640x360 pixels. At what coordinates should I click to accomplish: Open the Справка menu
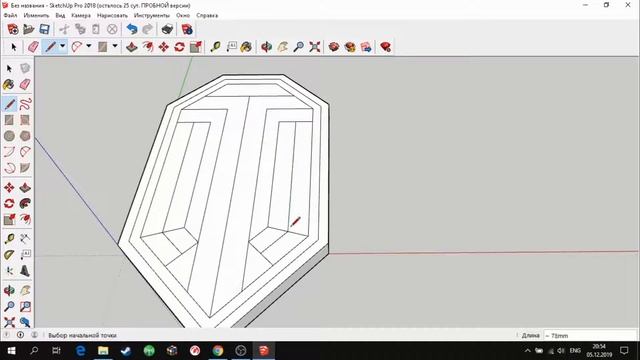click(207, 15)
